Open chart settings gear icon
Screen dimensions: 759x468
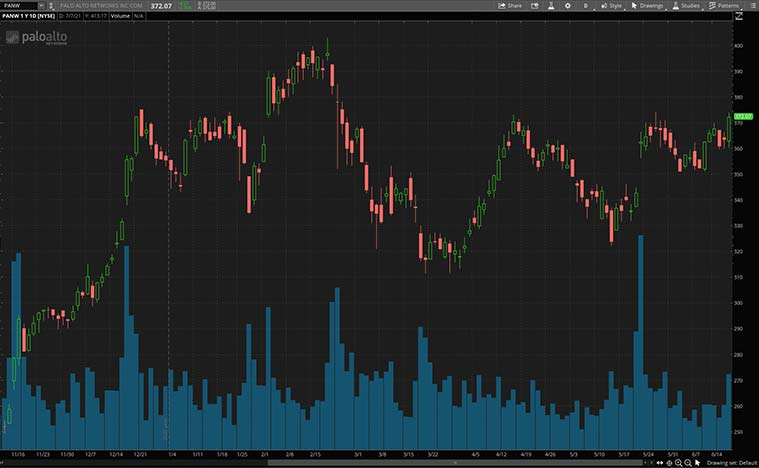pos(568,6)
